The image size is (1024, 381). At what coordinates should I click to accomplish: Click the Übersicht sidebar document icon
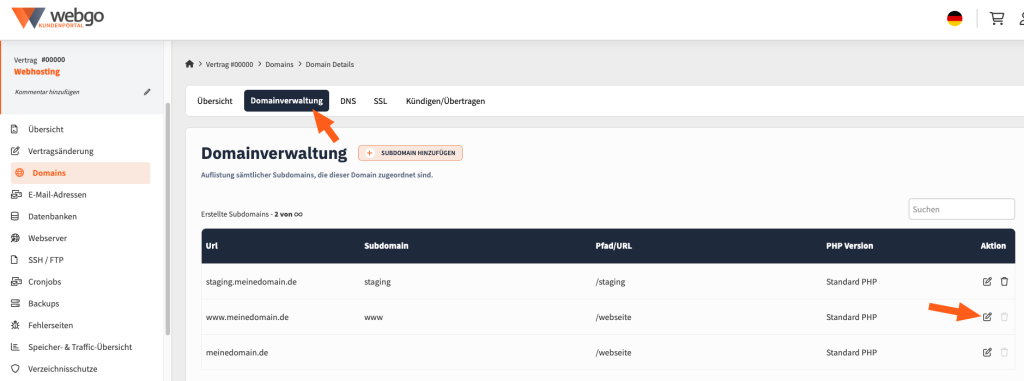[15, 129]
